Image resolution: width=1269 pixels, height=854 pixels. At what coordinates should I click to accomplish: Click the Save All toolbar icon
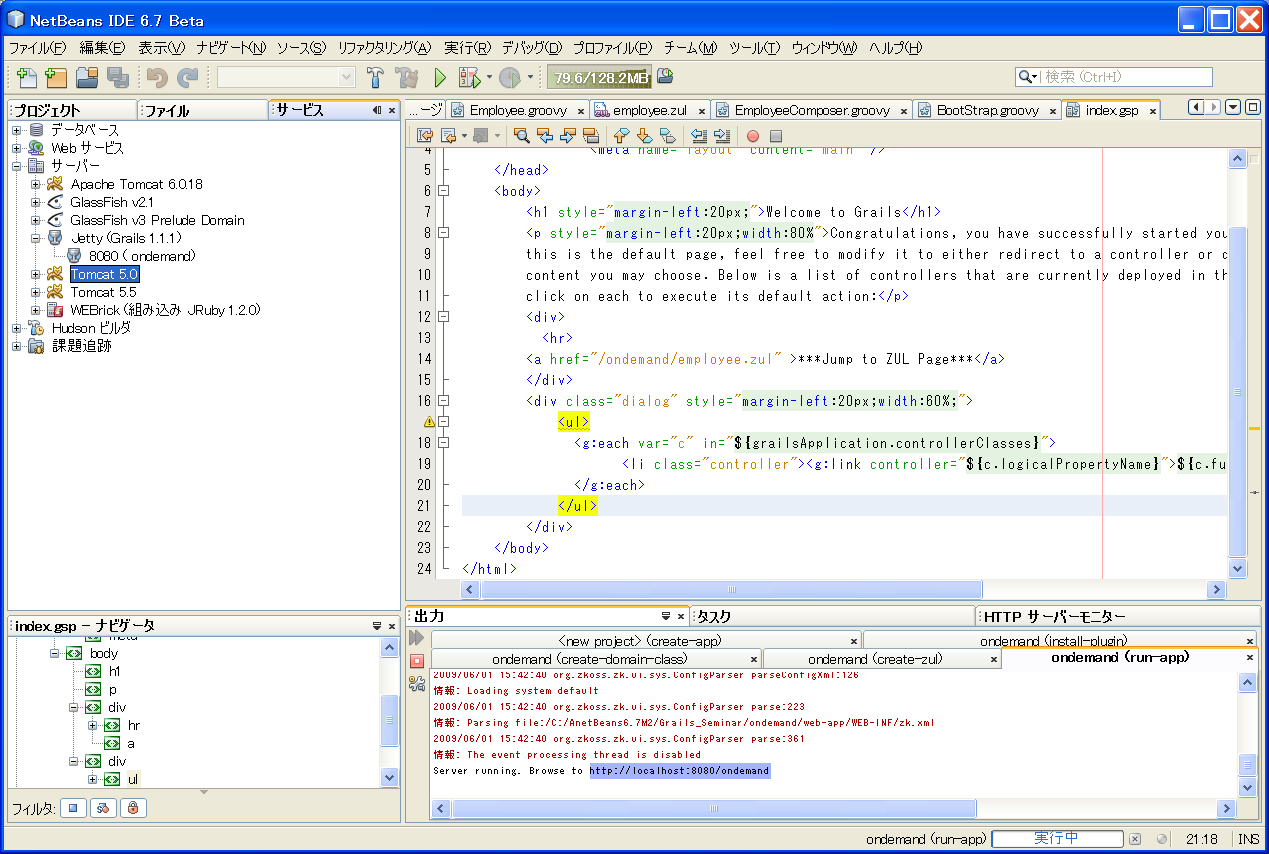(117, 77)
